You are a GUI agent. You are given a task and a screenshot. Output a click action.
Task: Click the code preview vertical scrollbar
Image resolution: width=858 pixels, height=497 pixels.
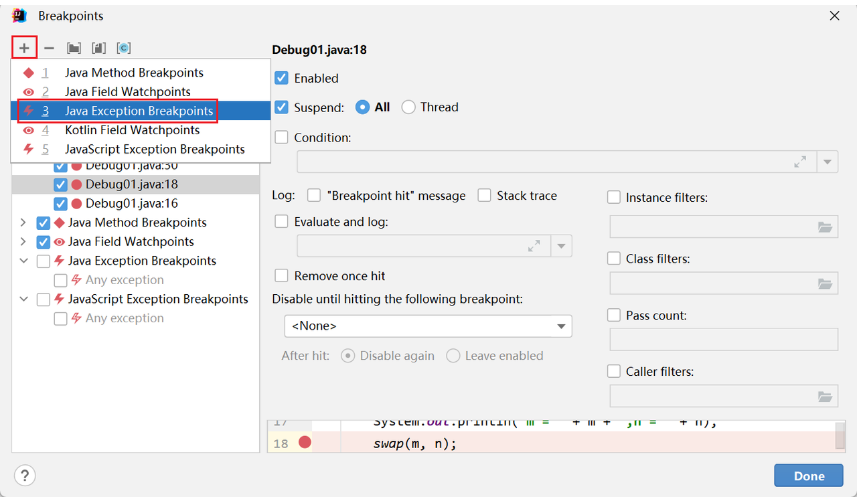click(840, 436)
